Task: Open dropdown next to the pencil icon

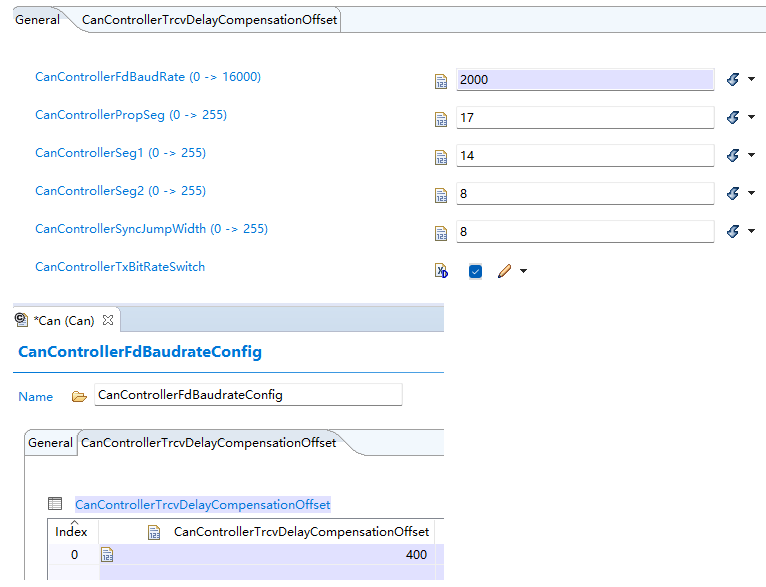Action: point(523,271)
